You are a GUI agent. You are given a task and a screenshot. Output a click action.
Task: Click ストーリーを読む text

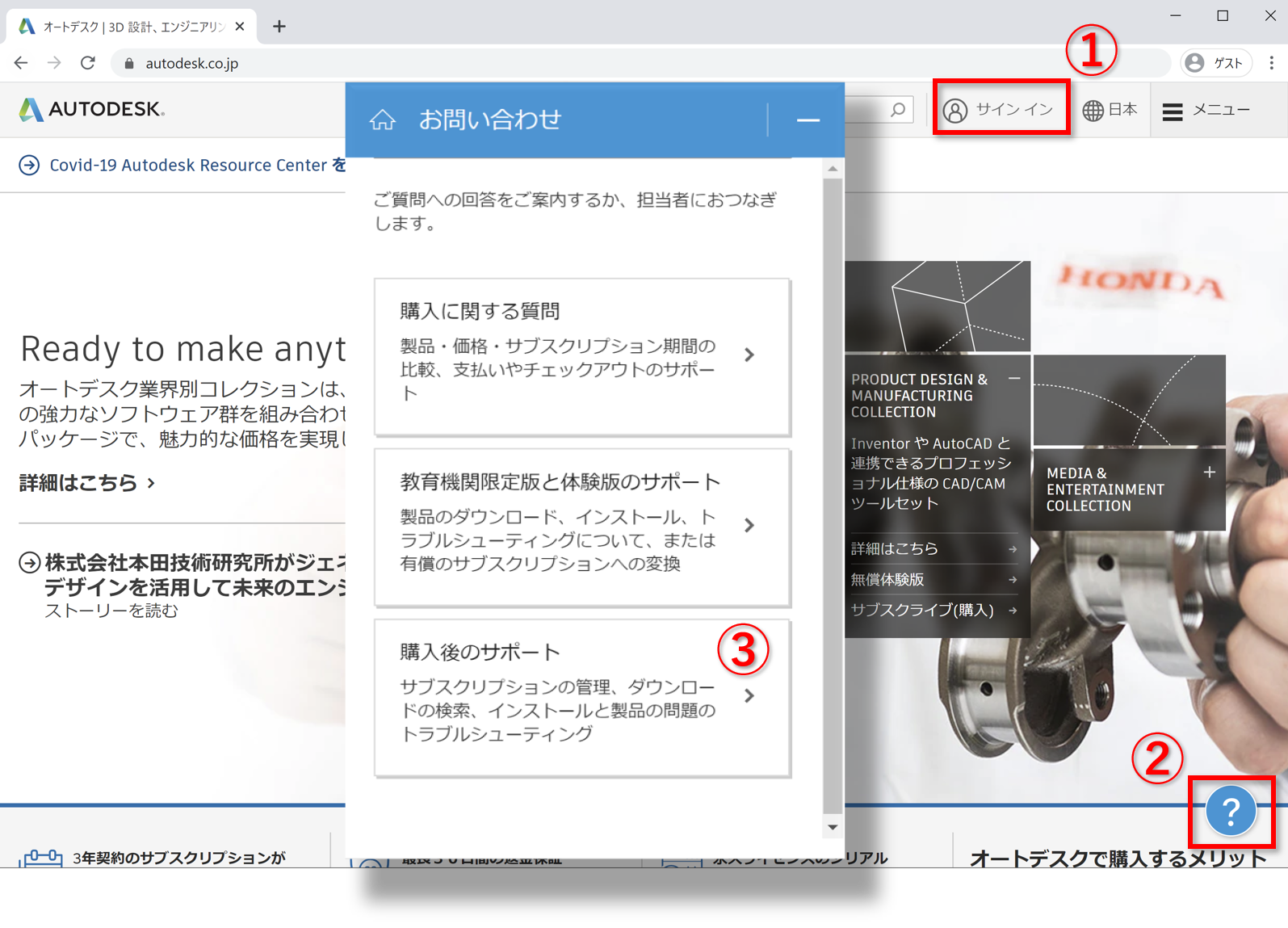(111, 611)
